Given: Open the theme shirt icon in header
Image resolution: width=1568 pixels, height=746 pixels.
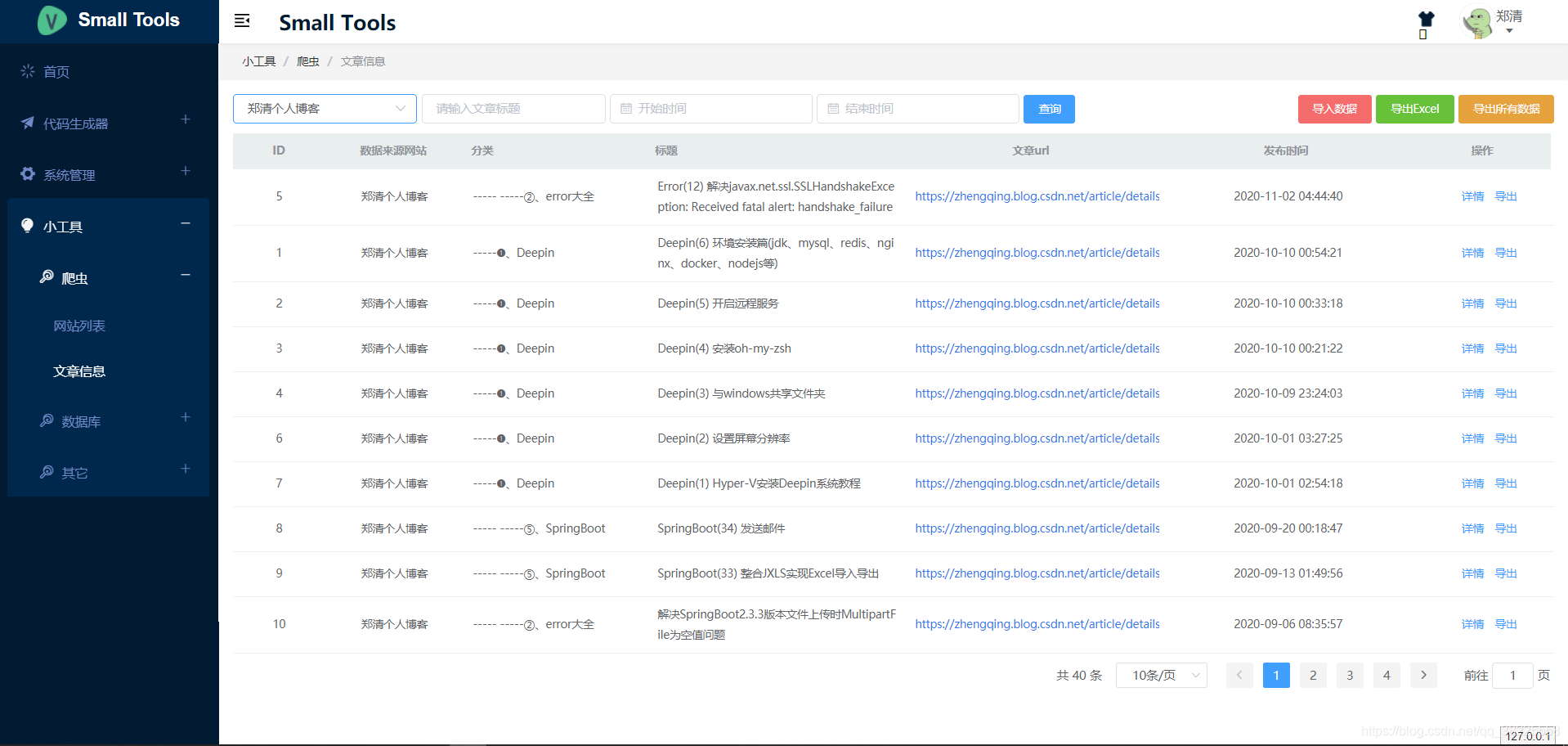Looking at the screenshot, I should pos(1426,20).
